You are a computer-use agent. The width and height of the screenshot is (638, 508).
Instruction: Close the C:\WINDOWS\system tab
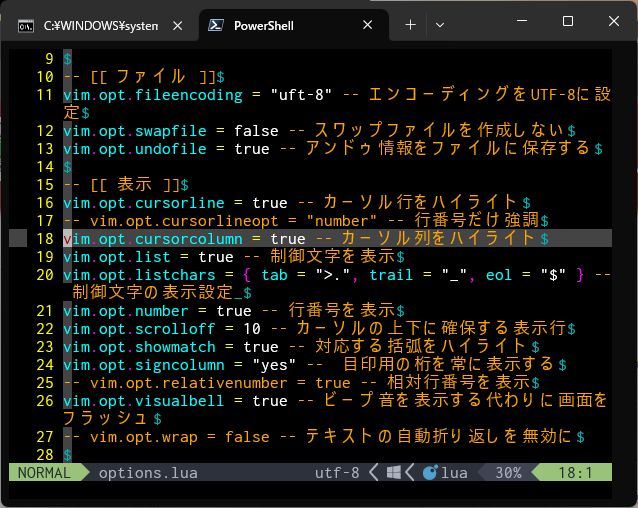click(178, 25)
